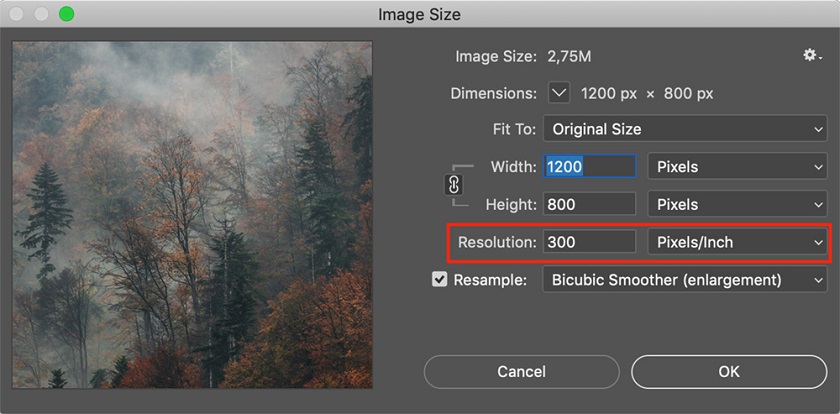
Task: Choose a different Bicubic Smoother resample method
Action: coord(685,280)
